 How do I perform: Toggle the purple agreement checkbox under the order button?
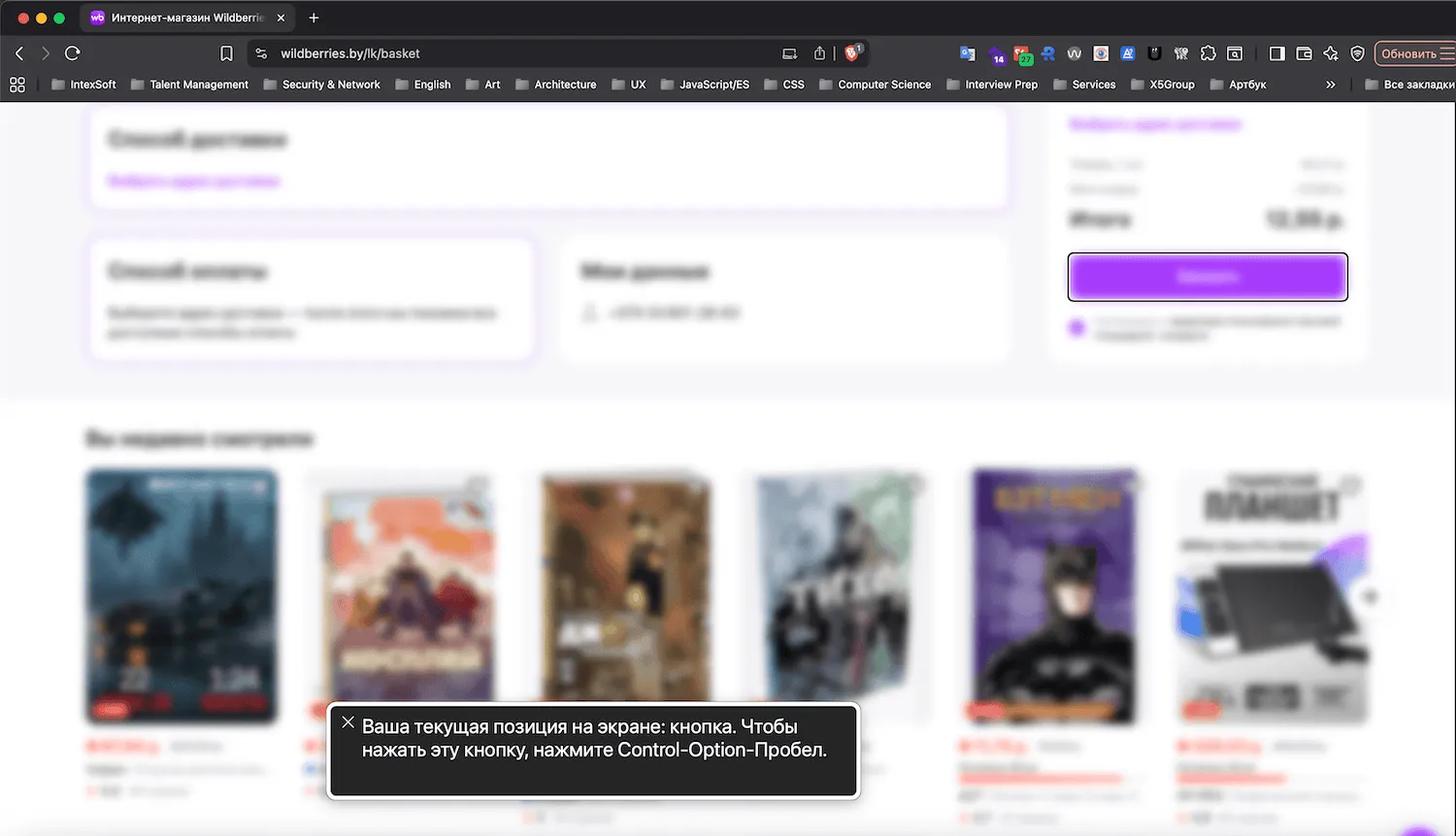[1076, 327]
